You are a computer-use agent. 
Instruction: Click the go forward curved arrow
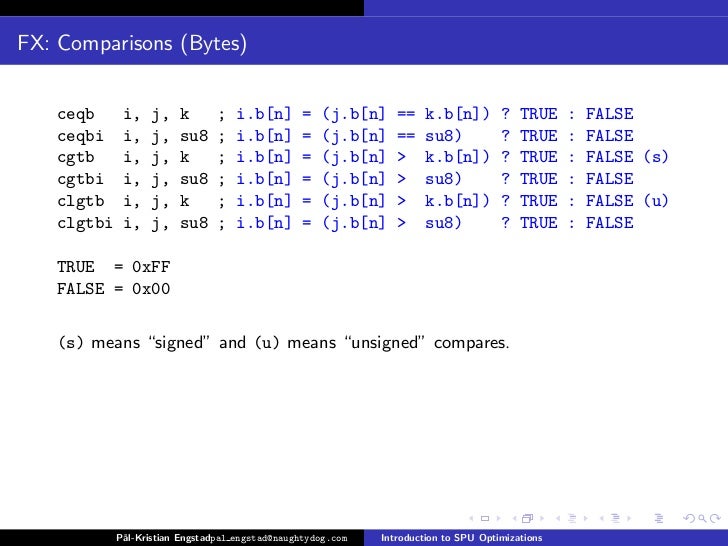click(x=715, y=518)
